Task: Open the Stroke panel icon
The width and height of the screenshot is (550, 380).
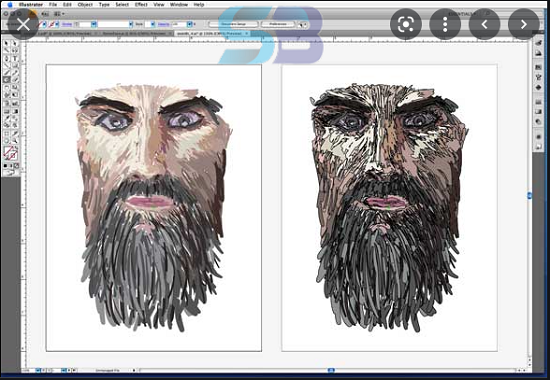Action: [538, 102]
